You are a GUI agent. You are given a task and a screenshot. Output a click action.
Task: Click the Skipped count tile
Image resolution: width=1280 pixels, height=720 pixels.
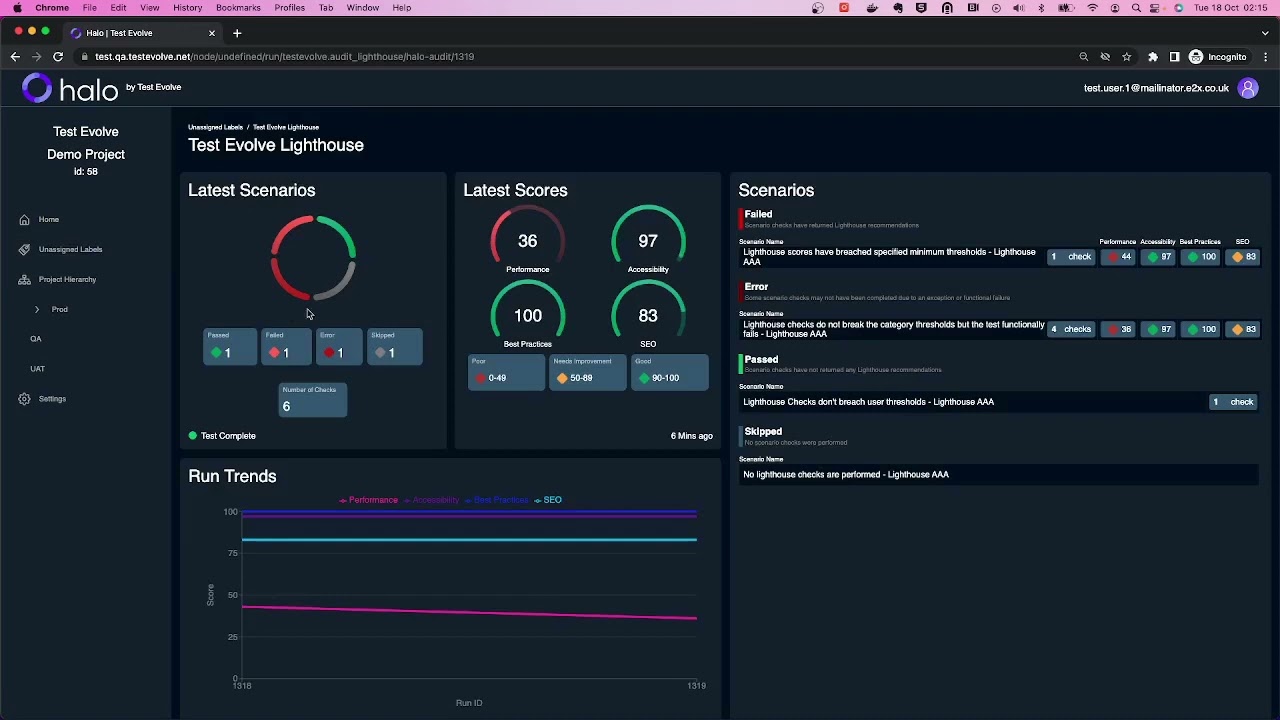395,347
